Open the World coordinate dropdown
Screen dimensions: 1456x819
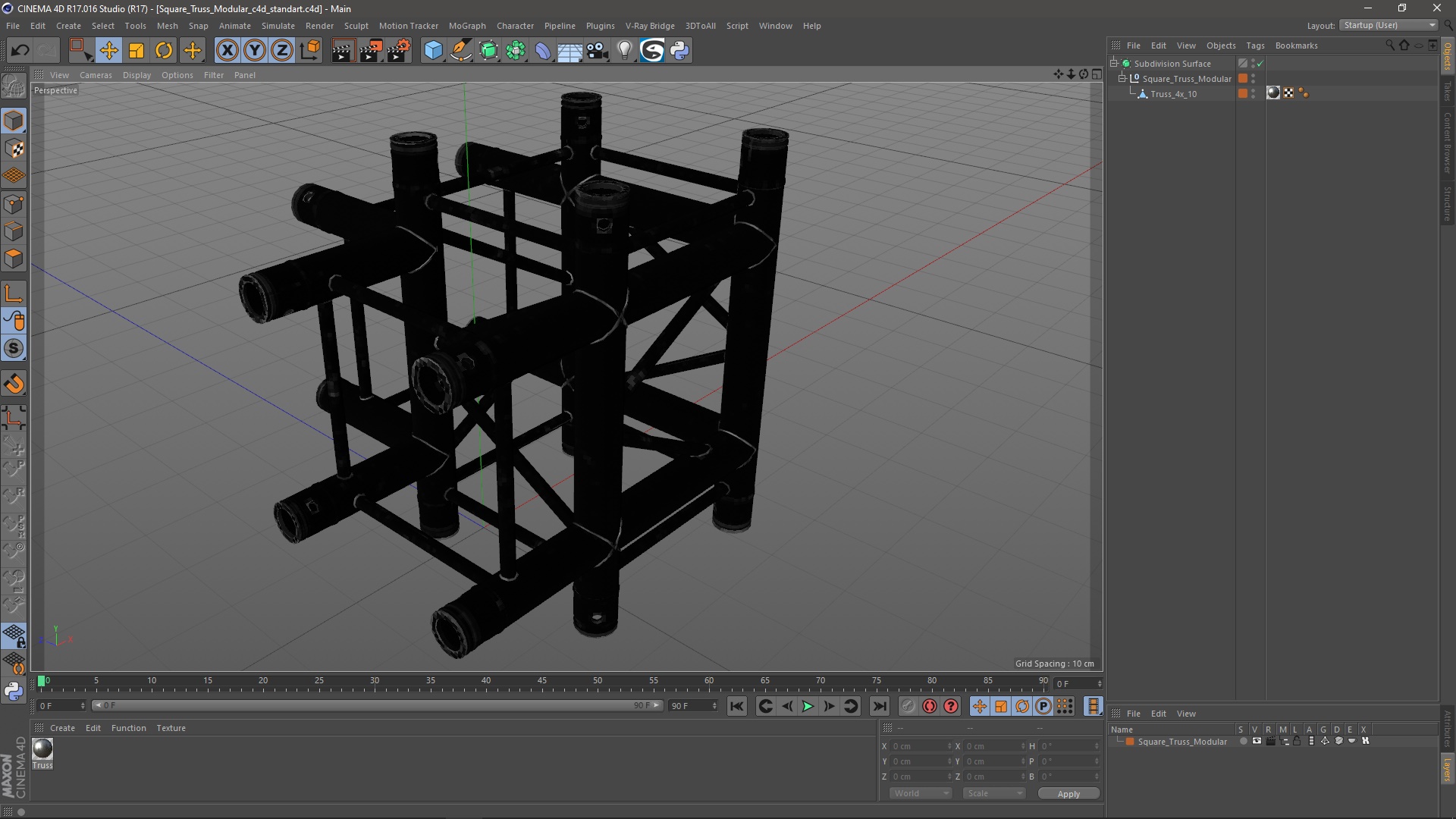click(921, 793)
